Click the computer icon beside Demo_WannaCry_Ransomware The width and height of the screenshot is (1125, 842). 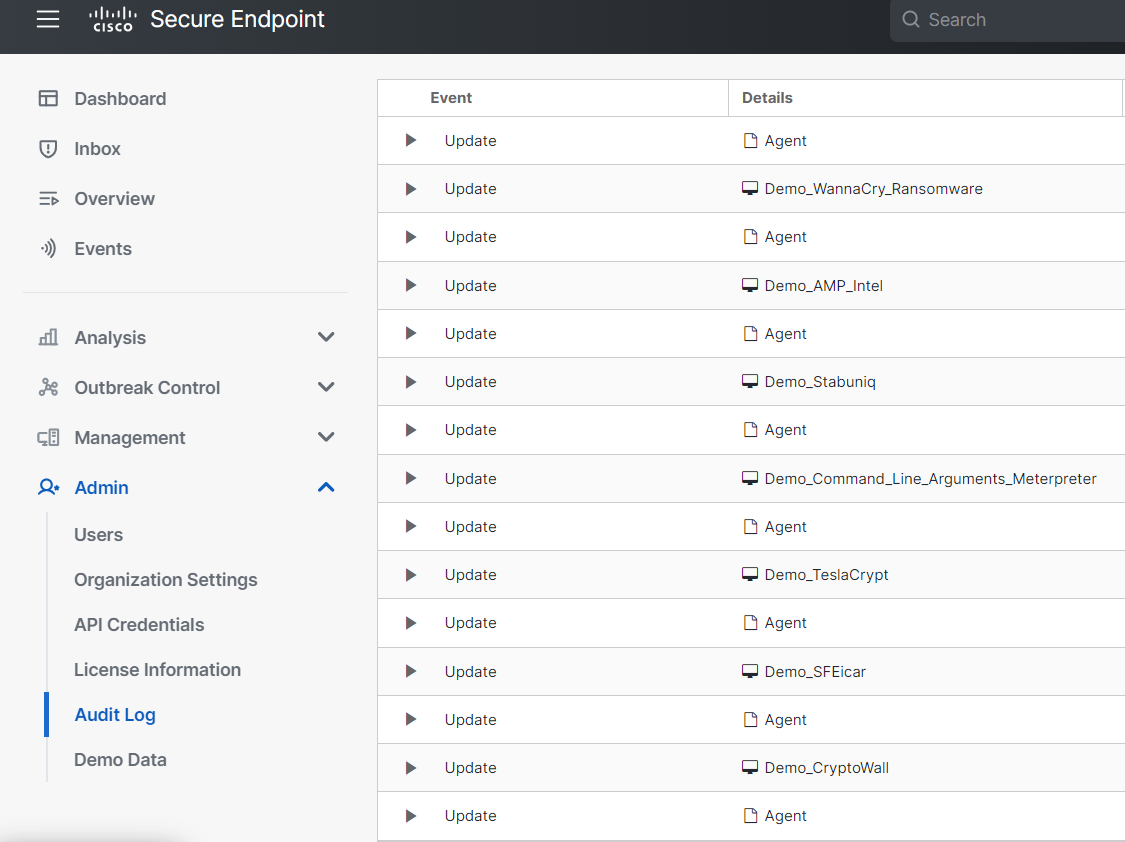[x=750, y=189]
